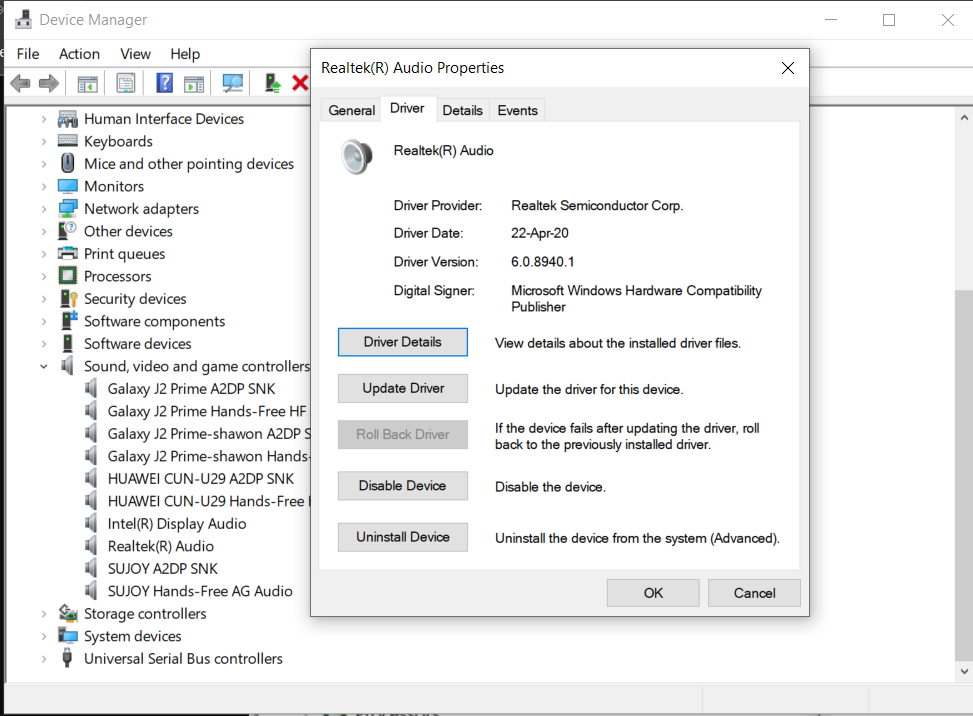The width and height of the screenshot is (973, 716).
Task: Click the Universal Serial Bus controllers icon
Action: pos(67,658)
